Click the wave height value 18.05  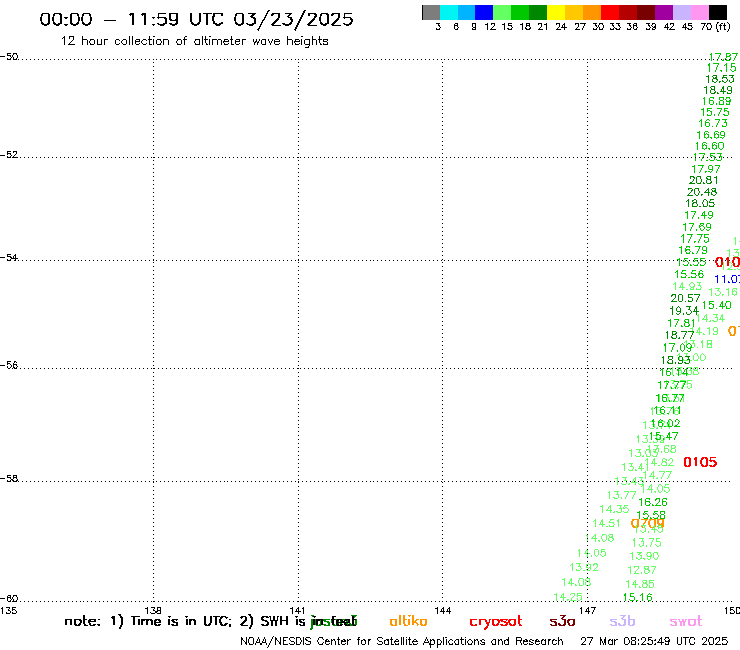pos(700,203)
